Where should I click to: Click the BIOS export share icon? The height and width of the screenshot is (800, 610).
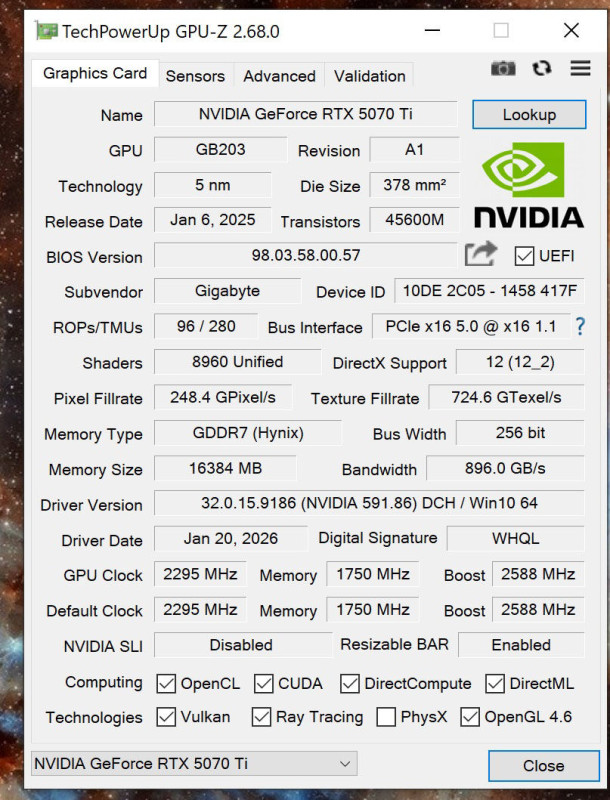tap(480, 254)
